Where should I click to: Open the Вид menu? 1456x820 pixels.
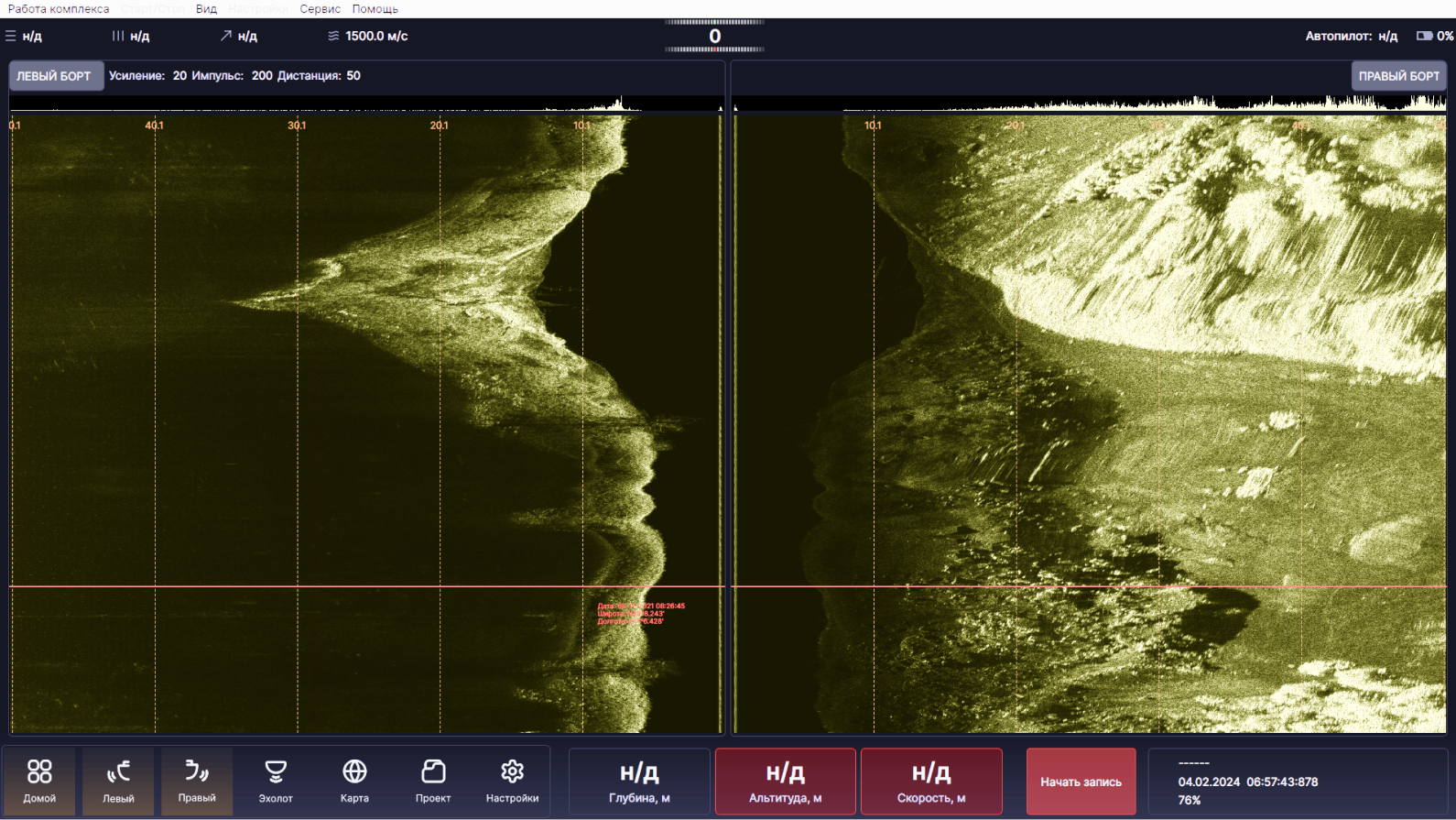[x=206, y=9]
